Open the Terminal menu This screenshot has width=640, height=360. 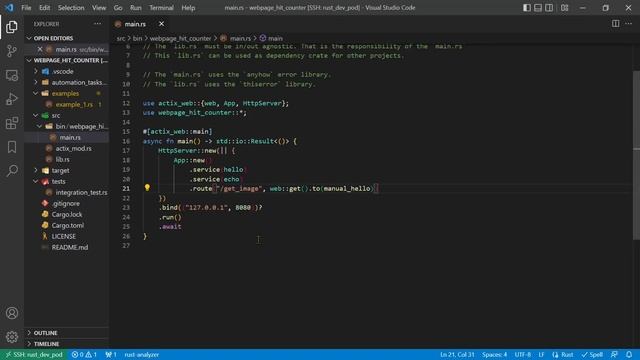[161, 8]
